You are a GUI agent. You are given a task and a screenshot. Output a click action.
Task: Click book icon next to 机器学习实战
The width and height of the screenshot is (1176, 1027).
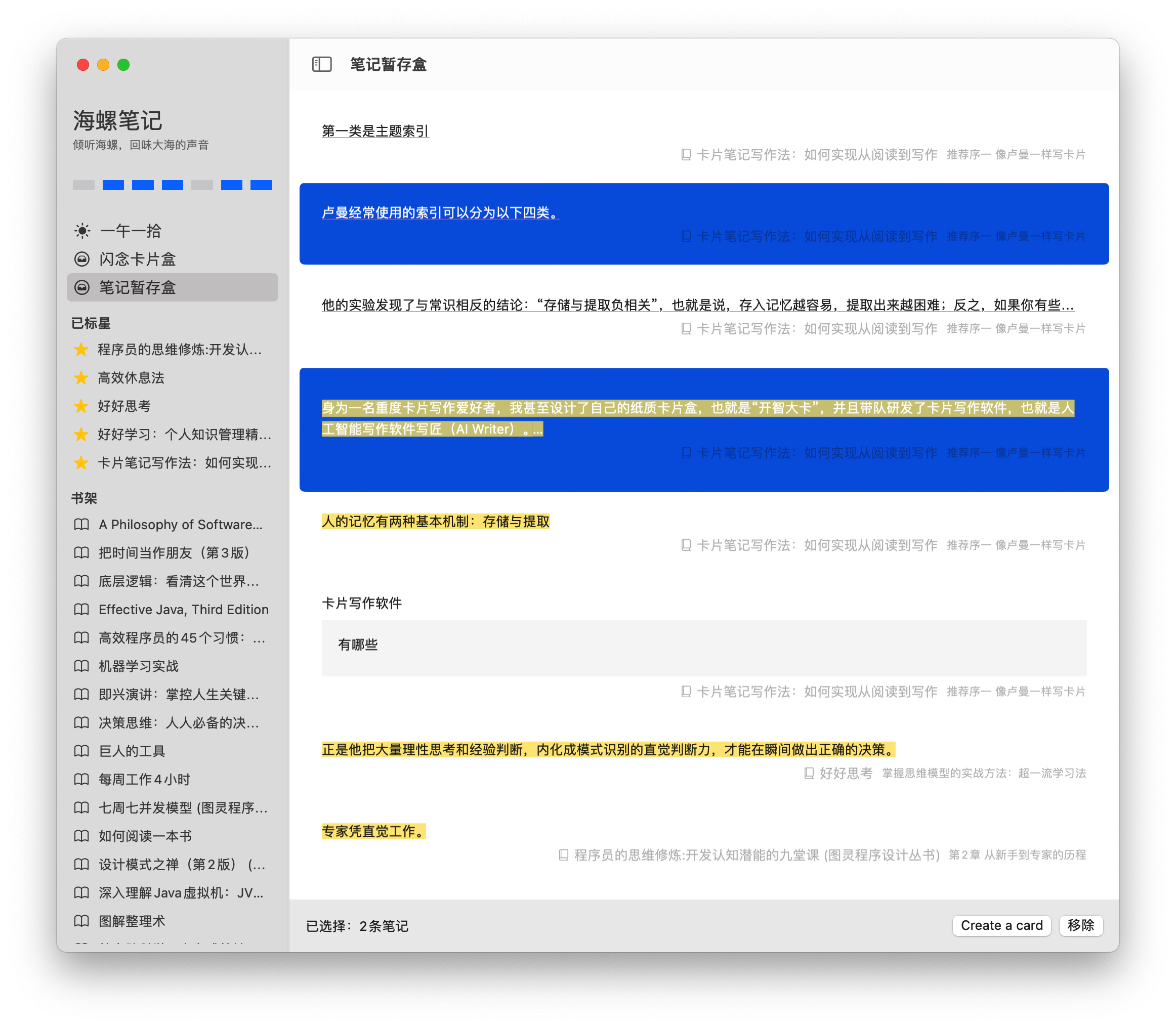[82, 666]
